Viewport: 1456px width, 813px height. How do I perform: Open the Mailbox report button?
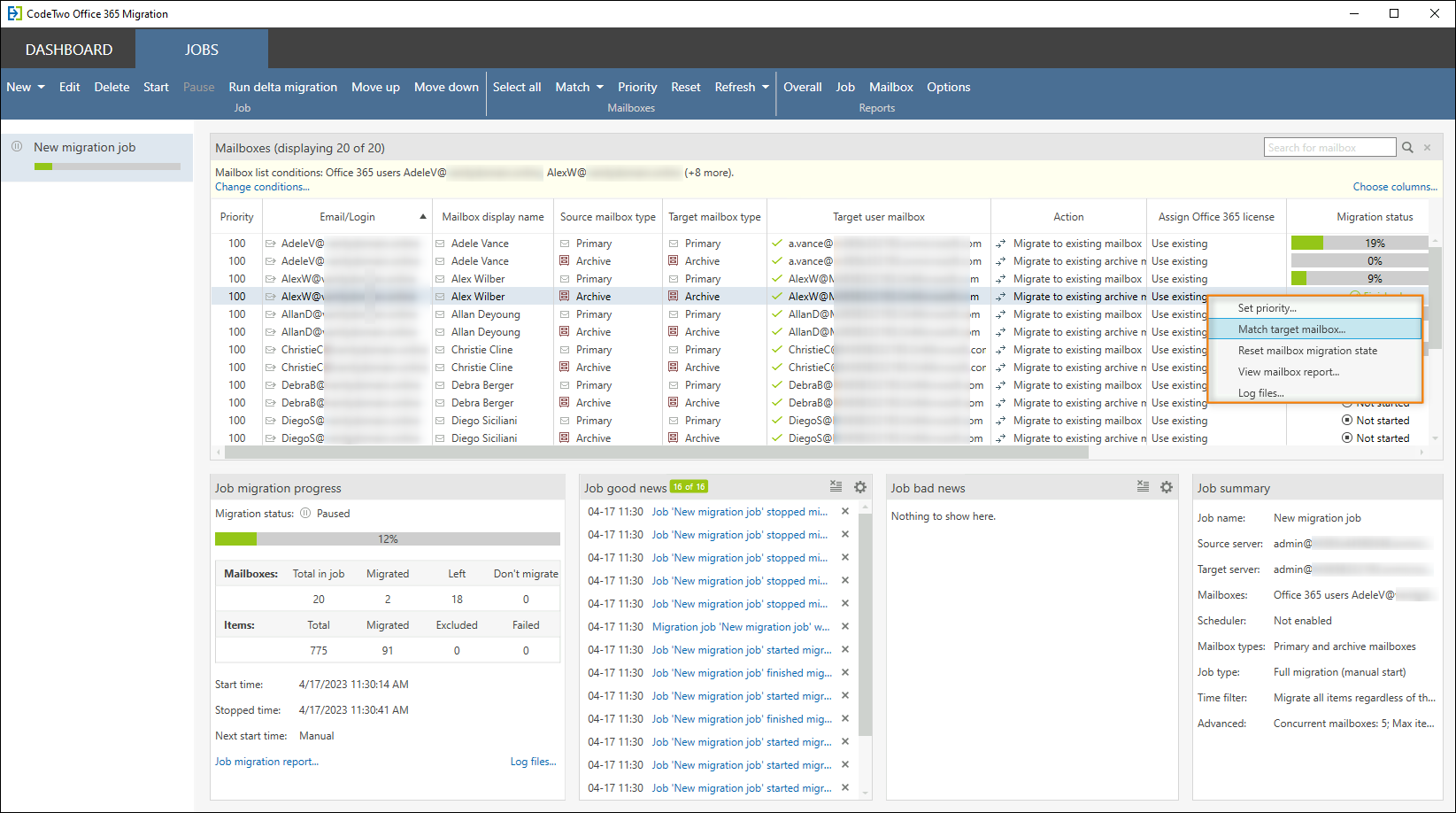point(890,87)
